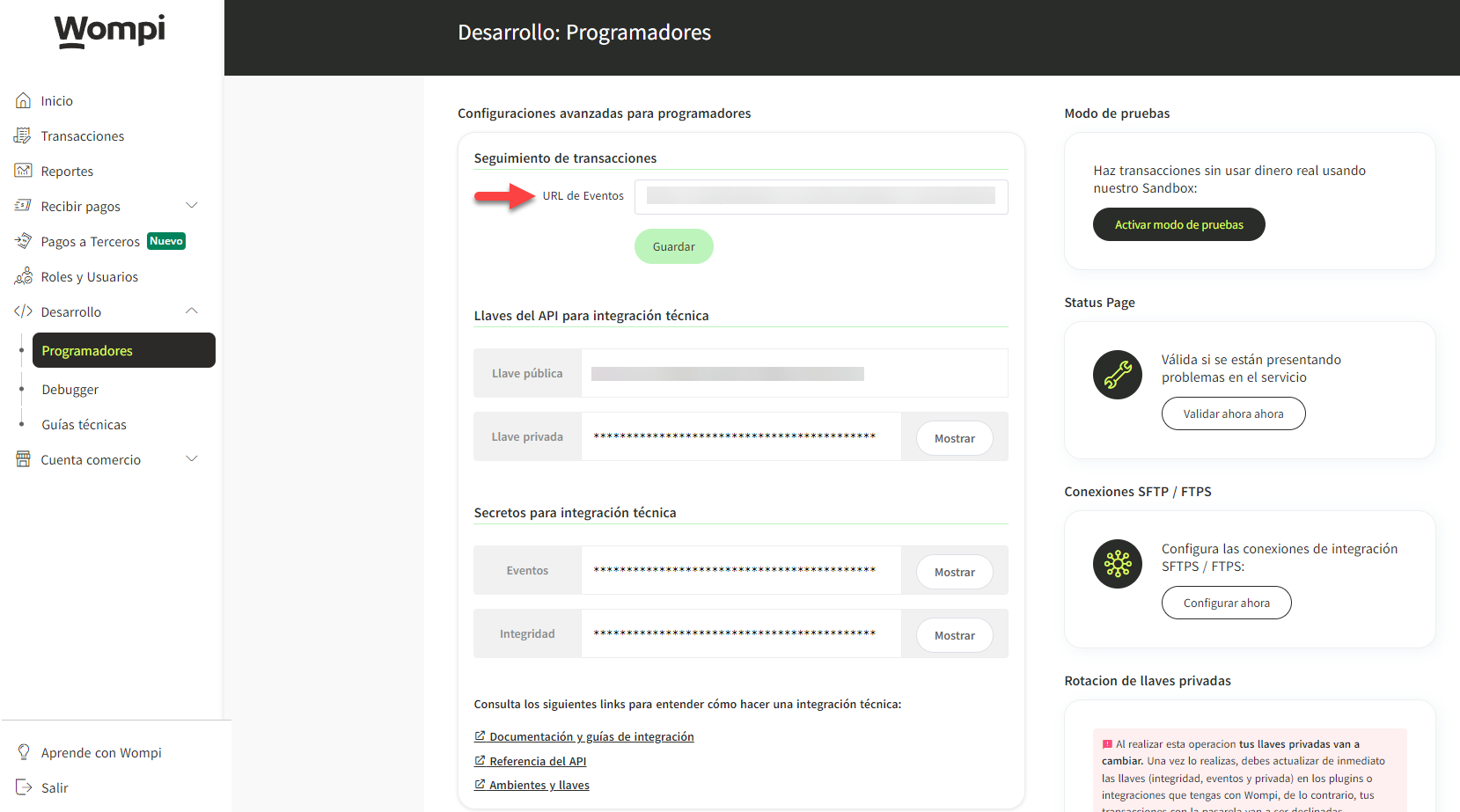The width and height of the screenshot is (1460, 812).
Task: Show the Integridad secret
Action: pyautogui.click(x=955, y=635)
